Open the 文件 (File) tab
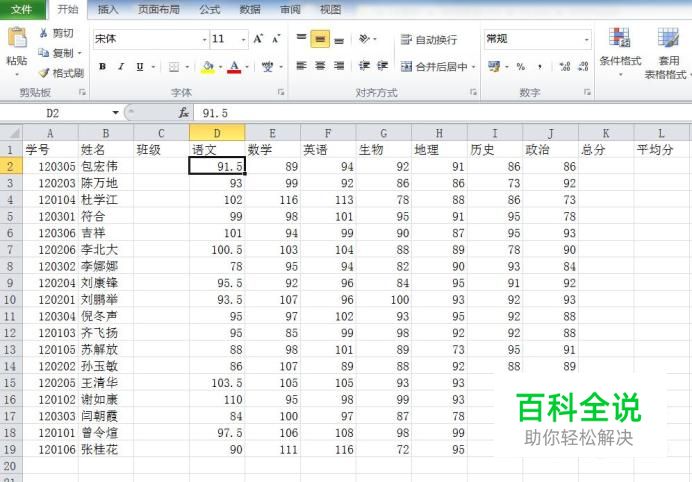Viewport: 692px width, 482px height. coord(22,9)
